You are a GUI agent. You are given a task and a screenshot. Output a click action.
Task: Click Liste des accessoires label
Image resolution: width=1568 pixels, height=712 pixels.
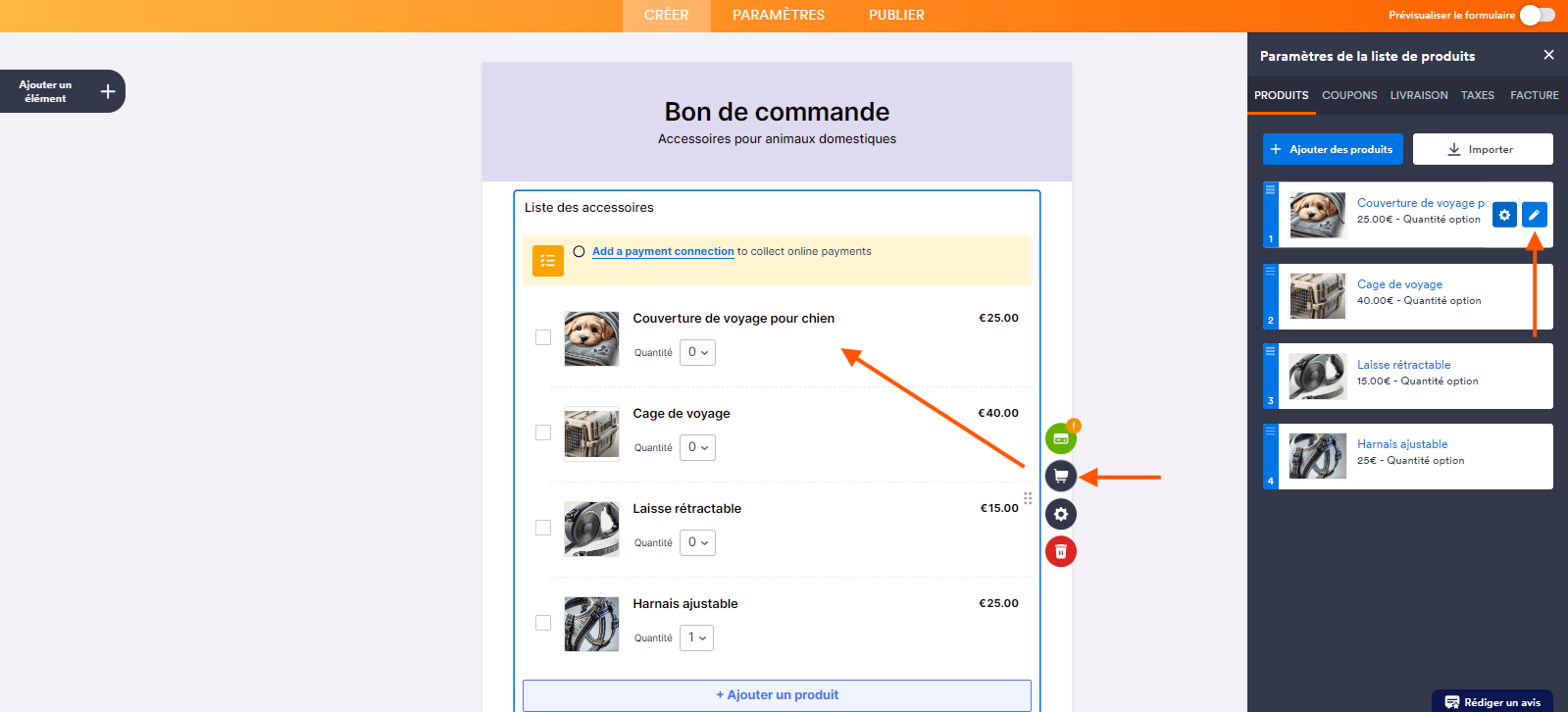coord(588,208)
